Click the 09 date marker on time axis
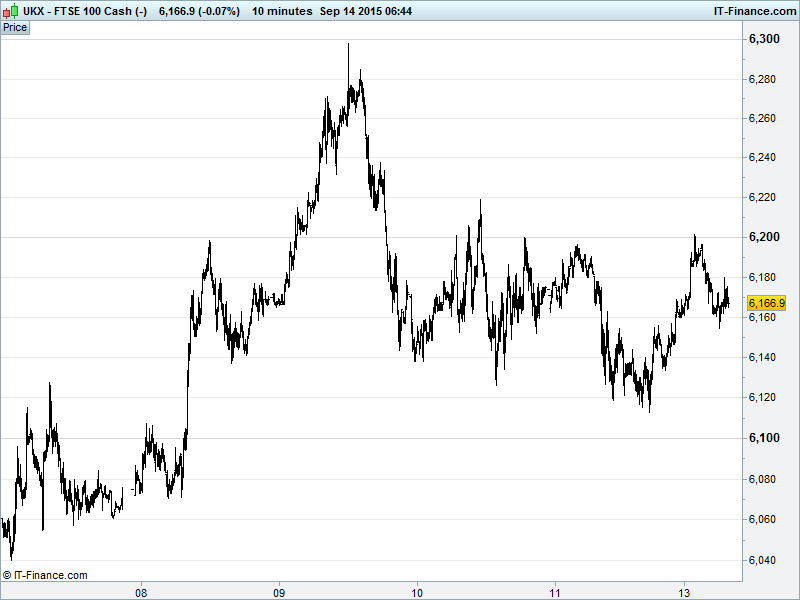 tap(279, 591)
